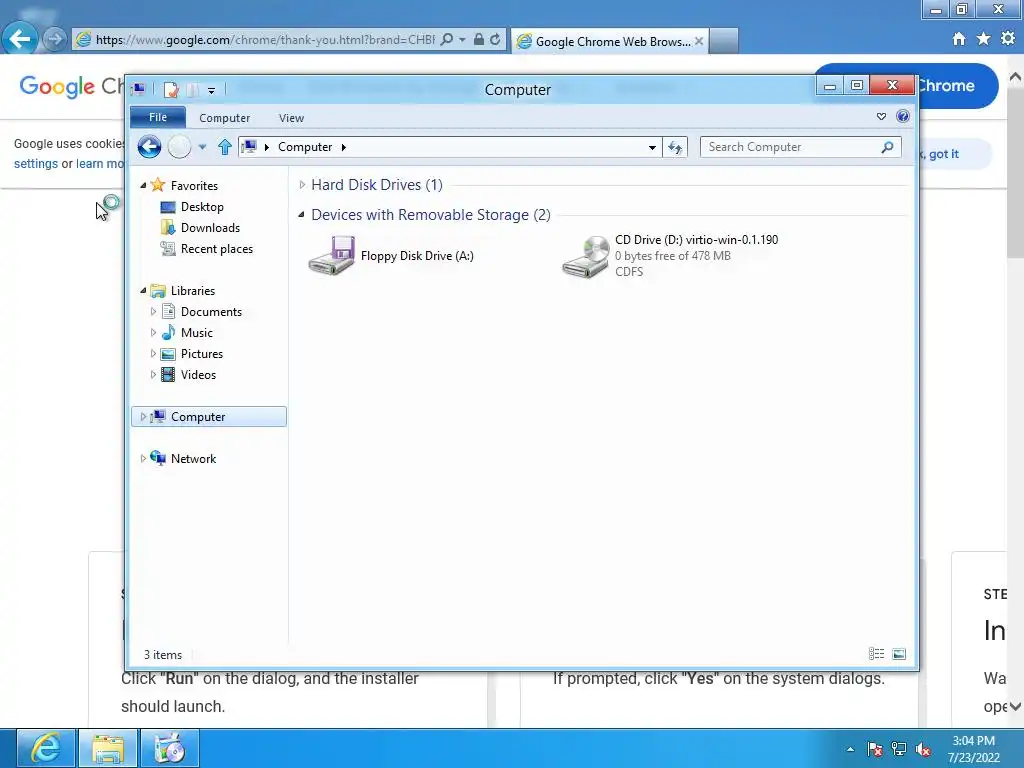Click the Computer breadcrumb in address bar

pyautogui.click(x=305, y=147)
